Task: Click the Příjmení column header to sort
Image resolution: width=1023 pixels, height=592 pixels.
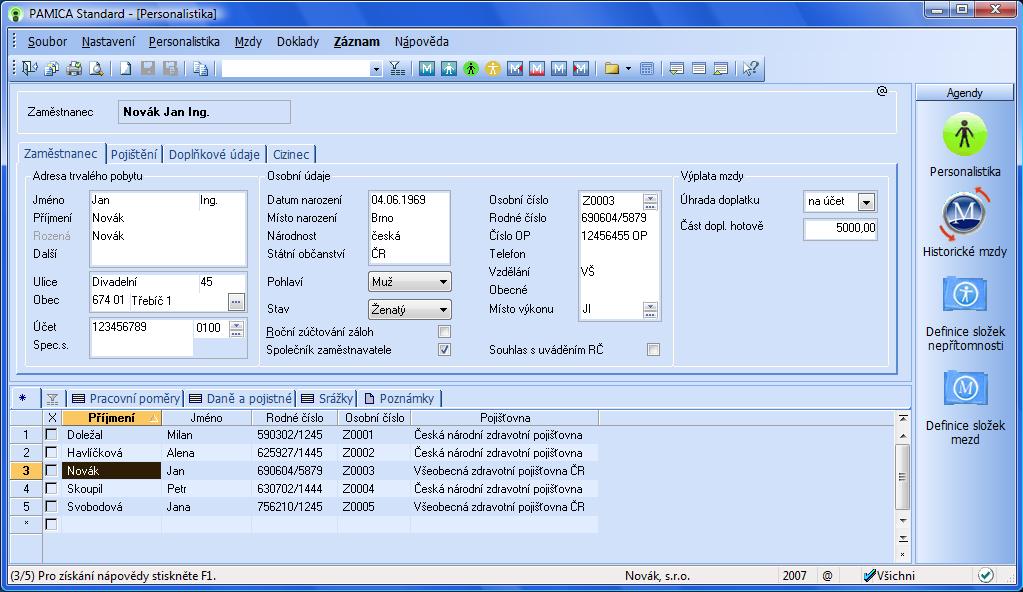Action: pyautogui.click(x=111, y=418)
